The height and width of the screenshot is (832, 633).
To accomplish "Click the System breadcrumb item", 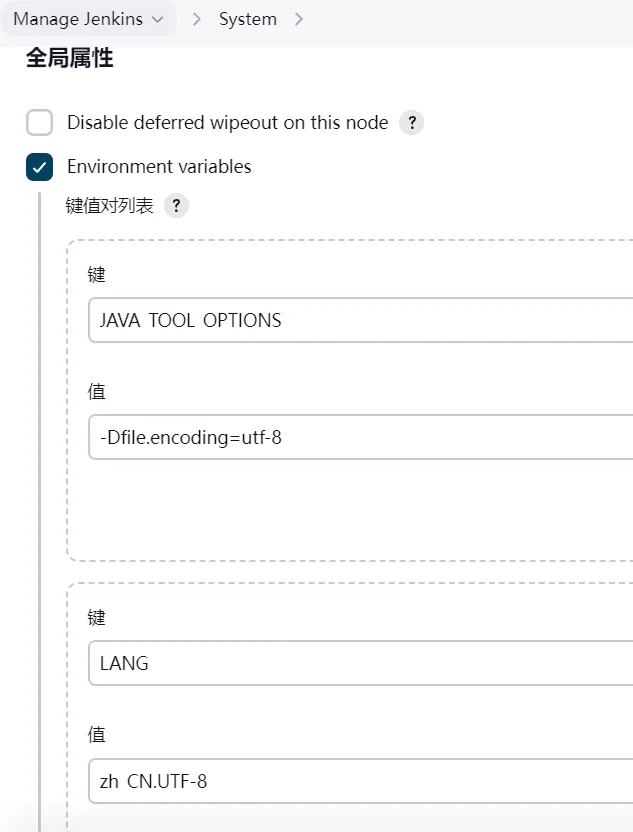I will click(x=248, y=19).
